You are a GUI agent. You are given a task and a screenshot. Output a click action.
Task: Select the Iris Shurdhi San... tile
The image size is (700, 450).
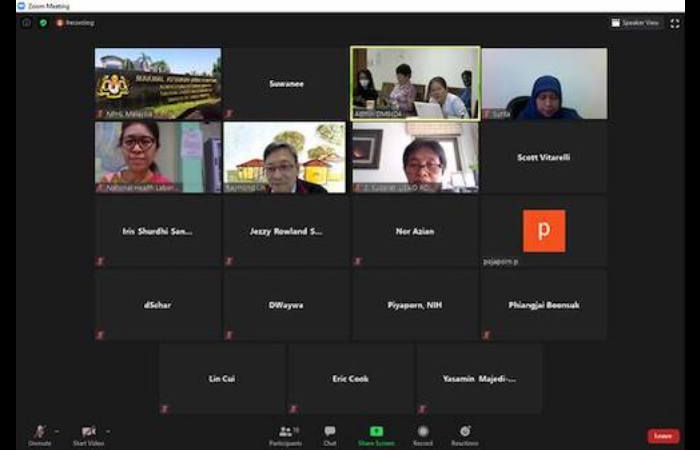[x=158, y=231]
